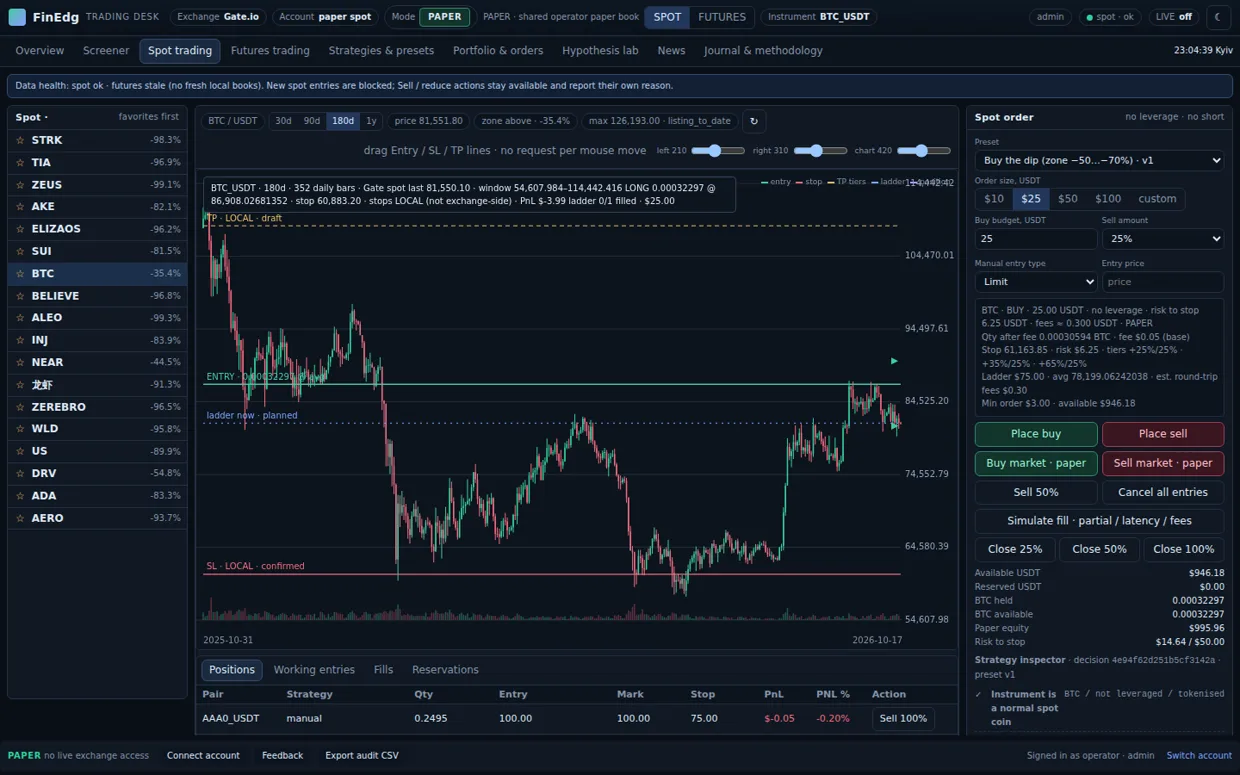Open Manual entry type Limit dropdown
Image resolution: width=1240 pixels, height=775 pixels.
tap(1036, 282)
